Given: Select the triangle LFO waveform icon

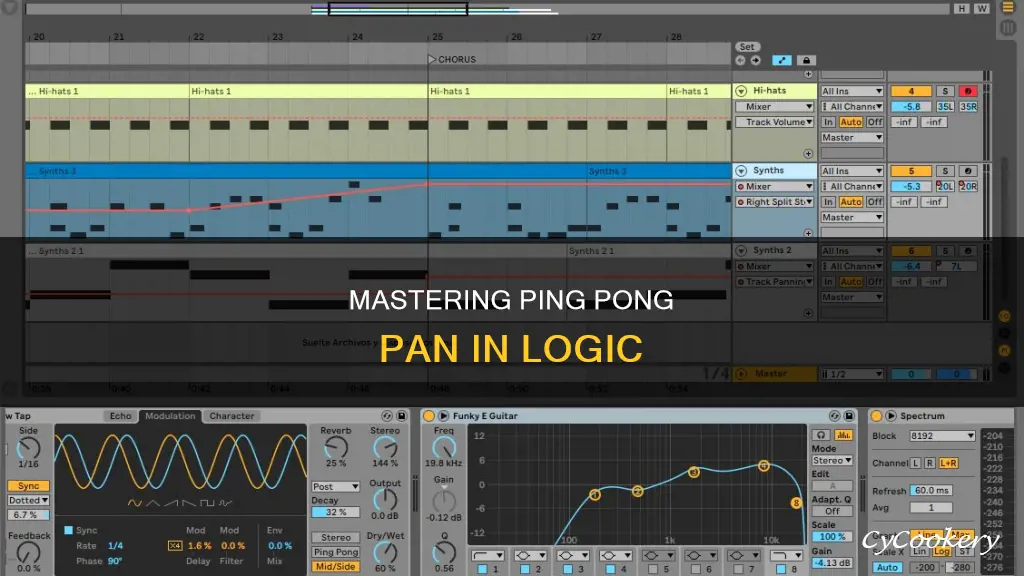Looking at the screenshot, I should click(153, 503).
